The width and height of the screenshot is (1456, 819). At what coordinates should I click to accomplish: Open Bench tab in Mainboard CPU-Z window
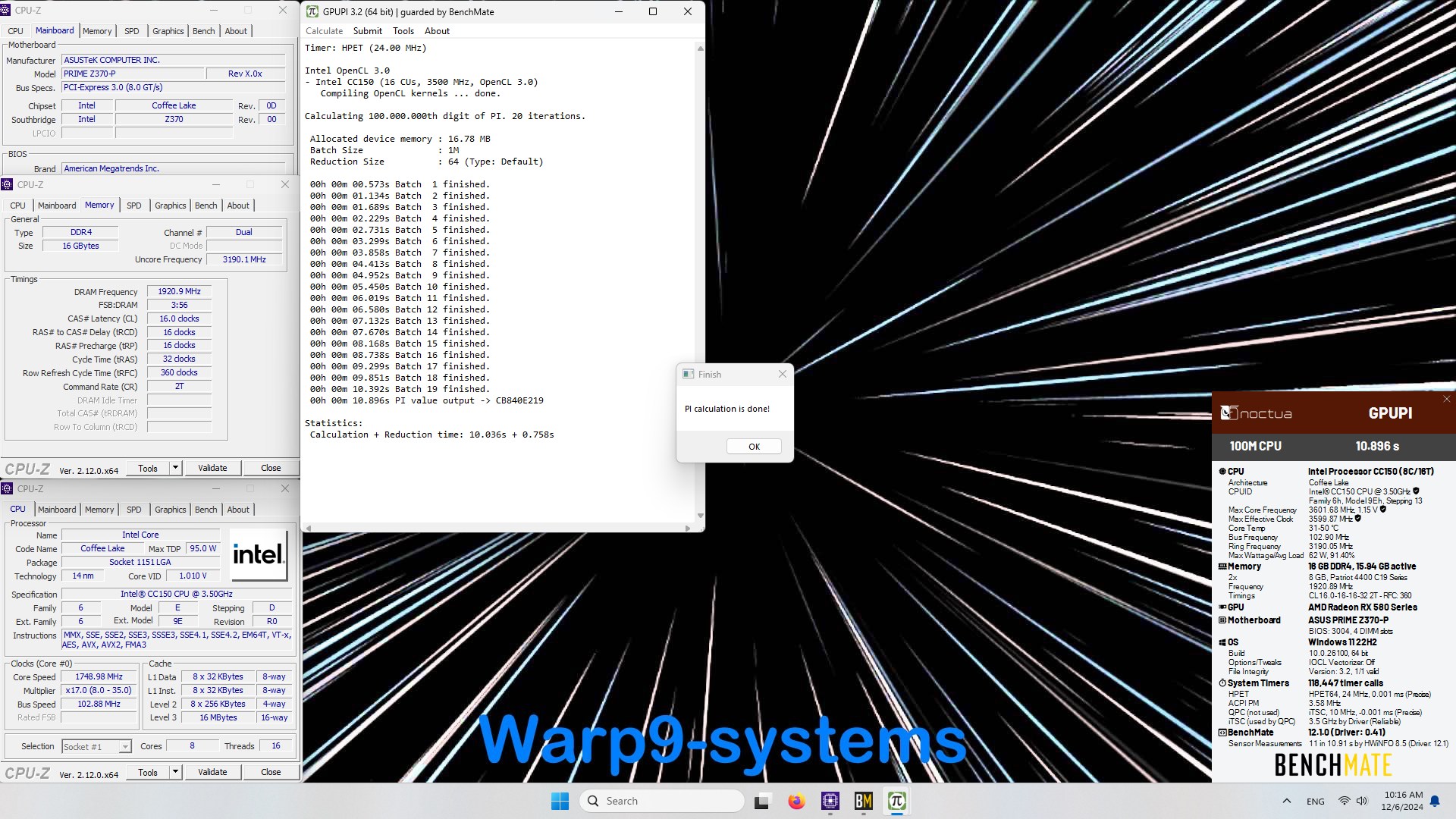click(x=204, y=31)
